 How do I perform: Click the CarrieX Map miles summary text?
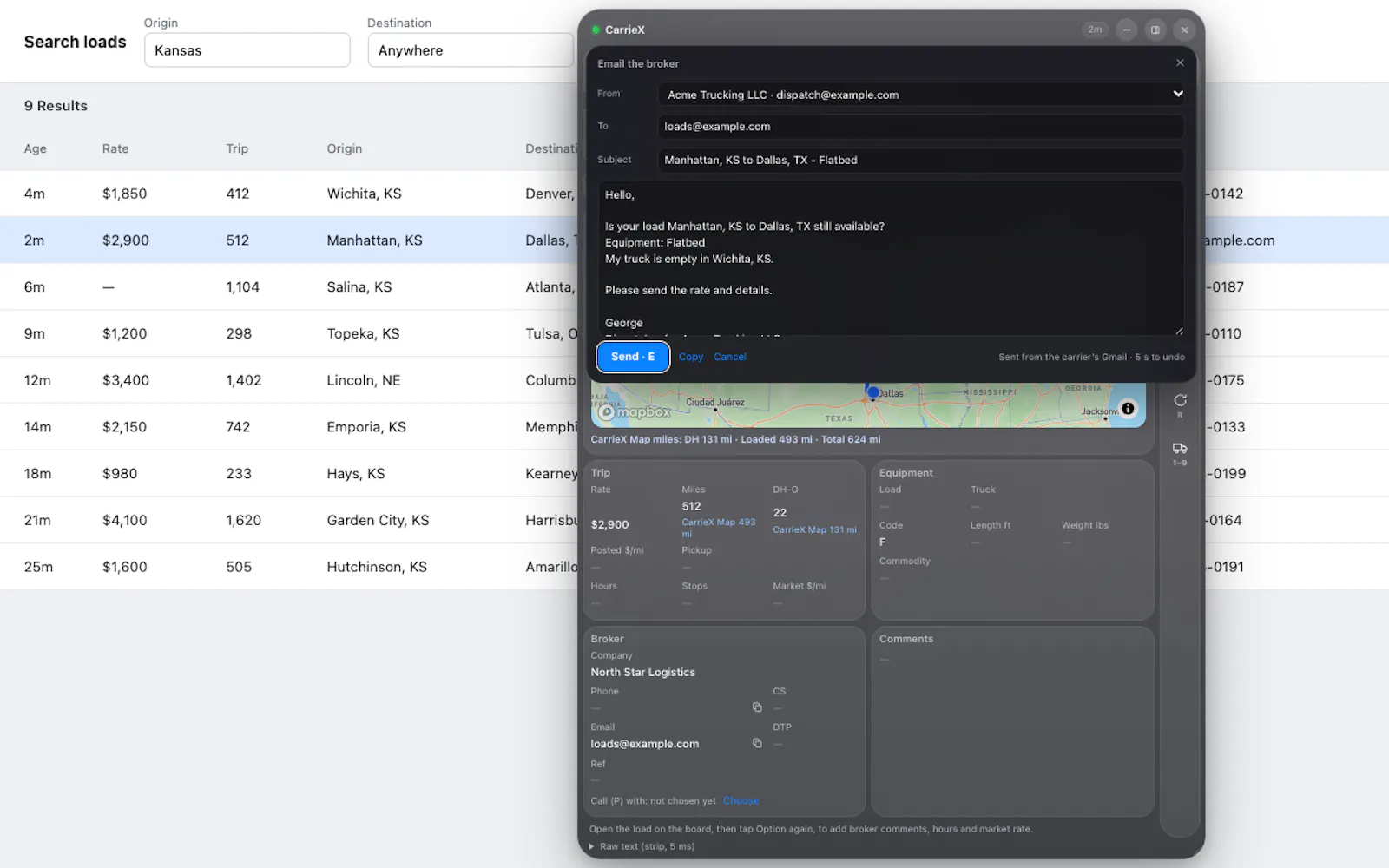[735, 439]
